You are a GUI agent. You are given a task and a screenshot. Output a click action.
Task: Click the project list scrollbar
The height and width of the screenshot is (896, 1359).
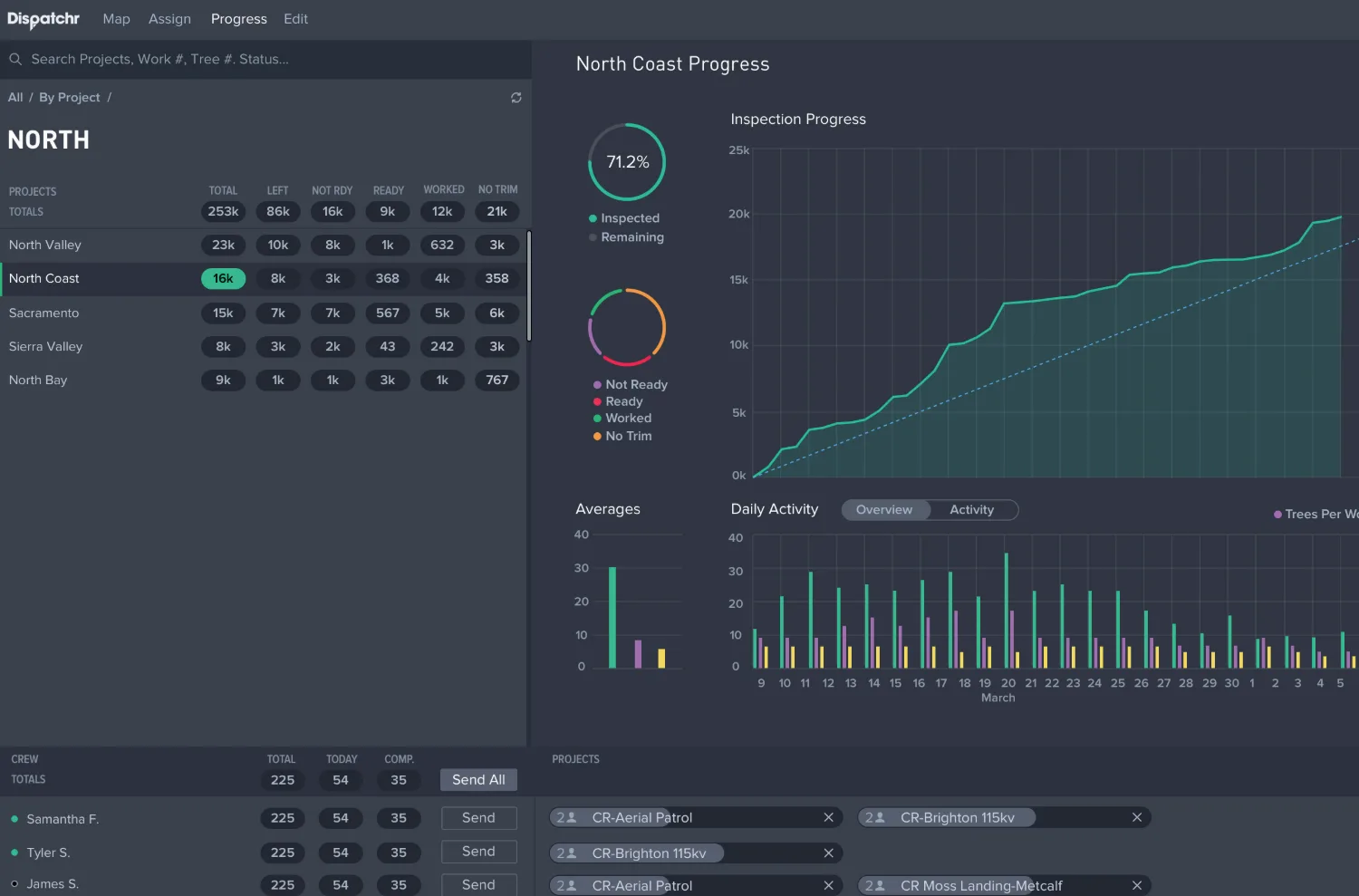click(529, 286)
